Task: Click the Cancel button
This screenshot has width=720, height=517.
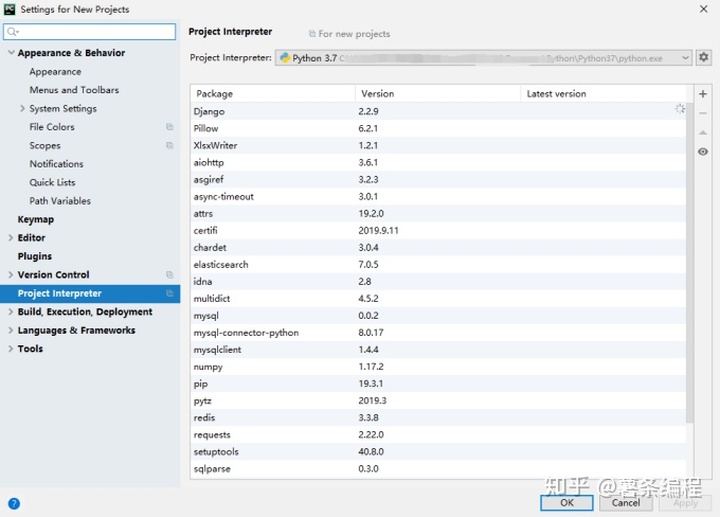Action: (625, 502)
